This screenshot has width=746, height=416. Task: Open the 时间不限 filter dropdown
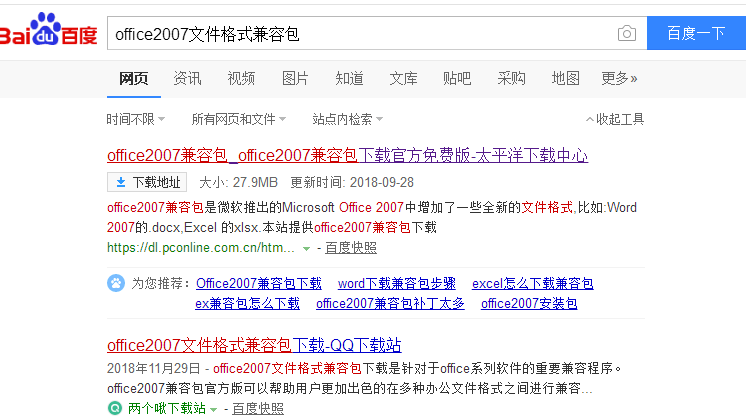136,119
